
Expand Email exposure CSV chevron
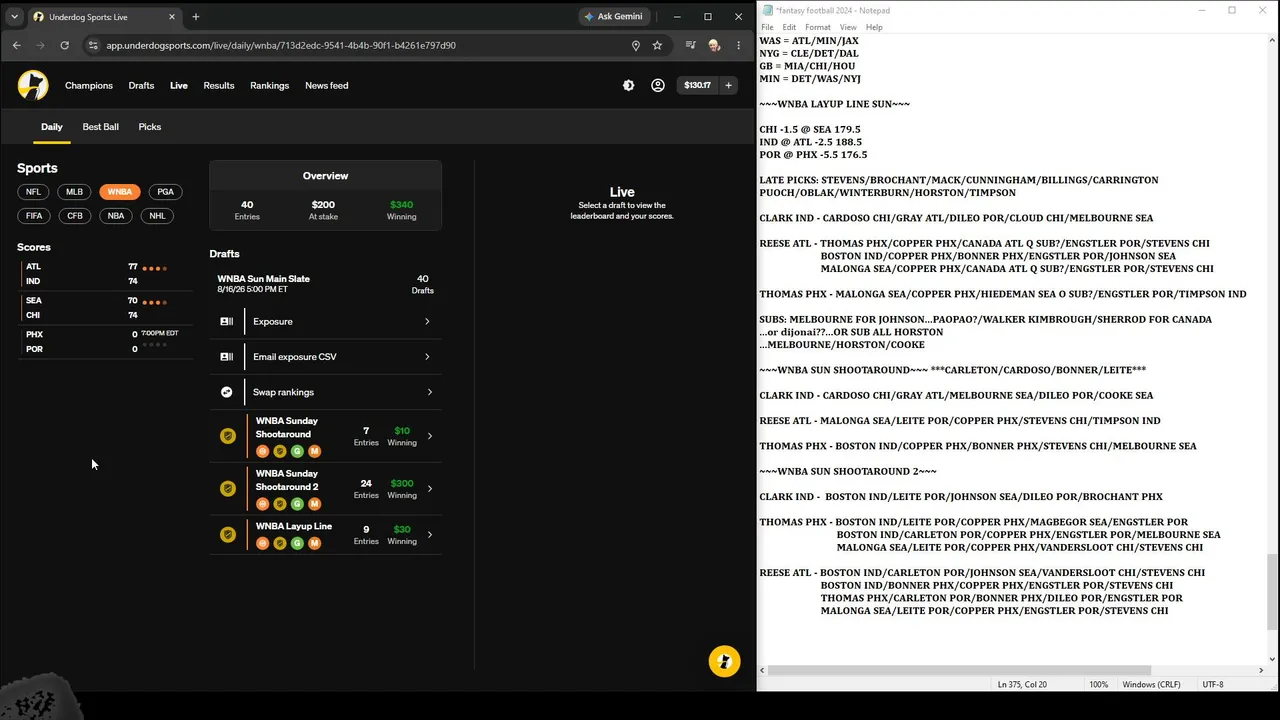[x=427, y=357]
